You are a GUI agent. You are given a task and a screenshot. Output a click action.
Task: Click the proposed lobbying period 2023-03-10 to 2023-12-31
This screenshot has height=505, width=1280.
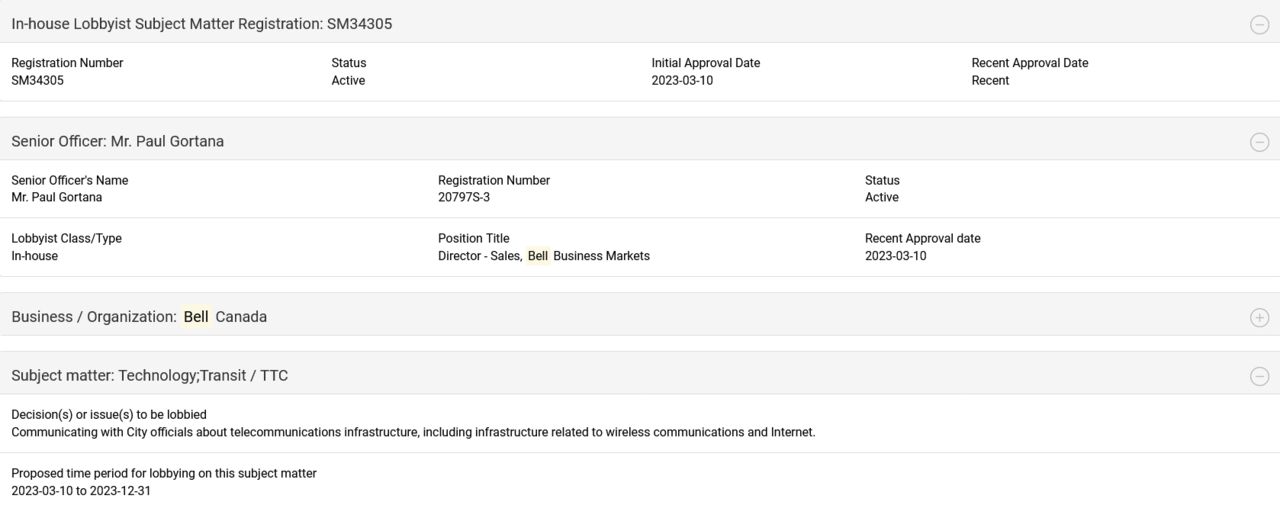pos(81,491)
